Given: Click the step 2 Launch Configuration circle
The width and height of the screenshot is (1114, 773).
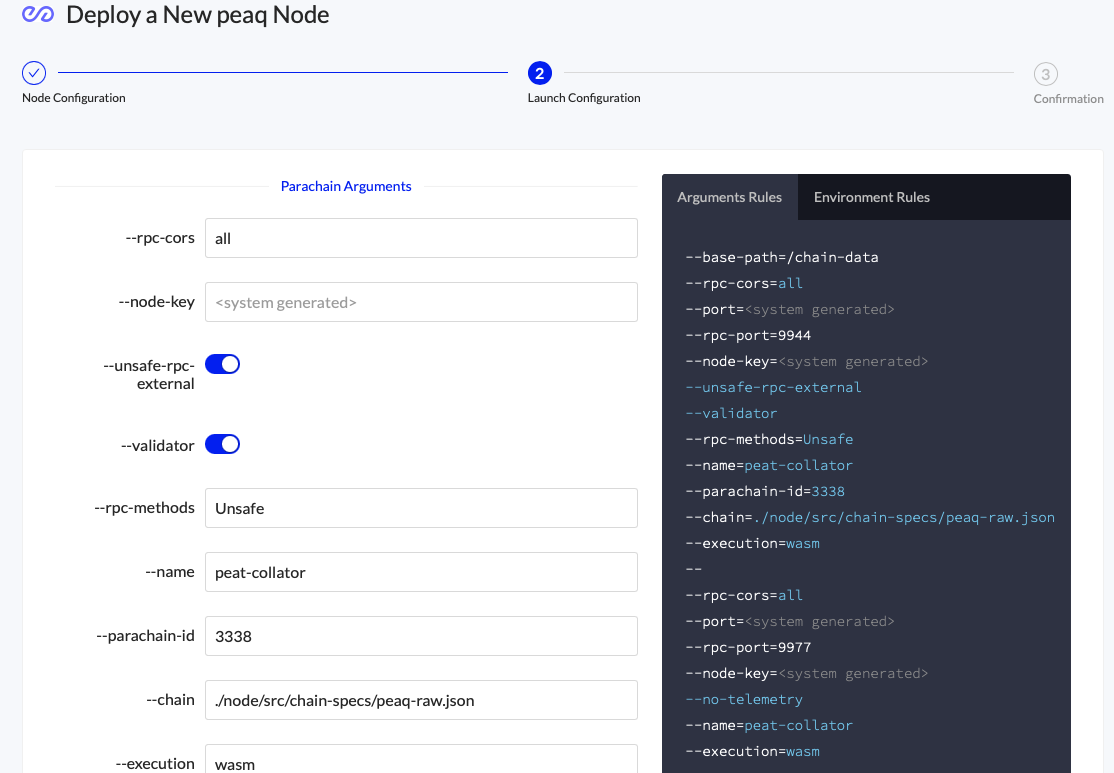Looking at the screenshot, I should pyautogui.click(x=539, y=73).
